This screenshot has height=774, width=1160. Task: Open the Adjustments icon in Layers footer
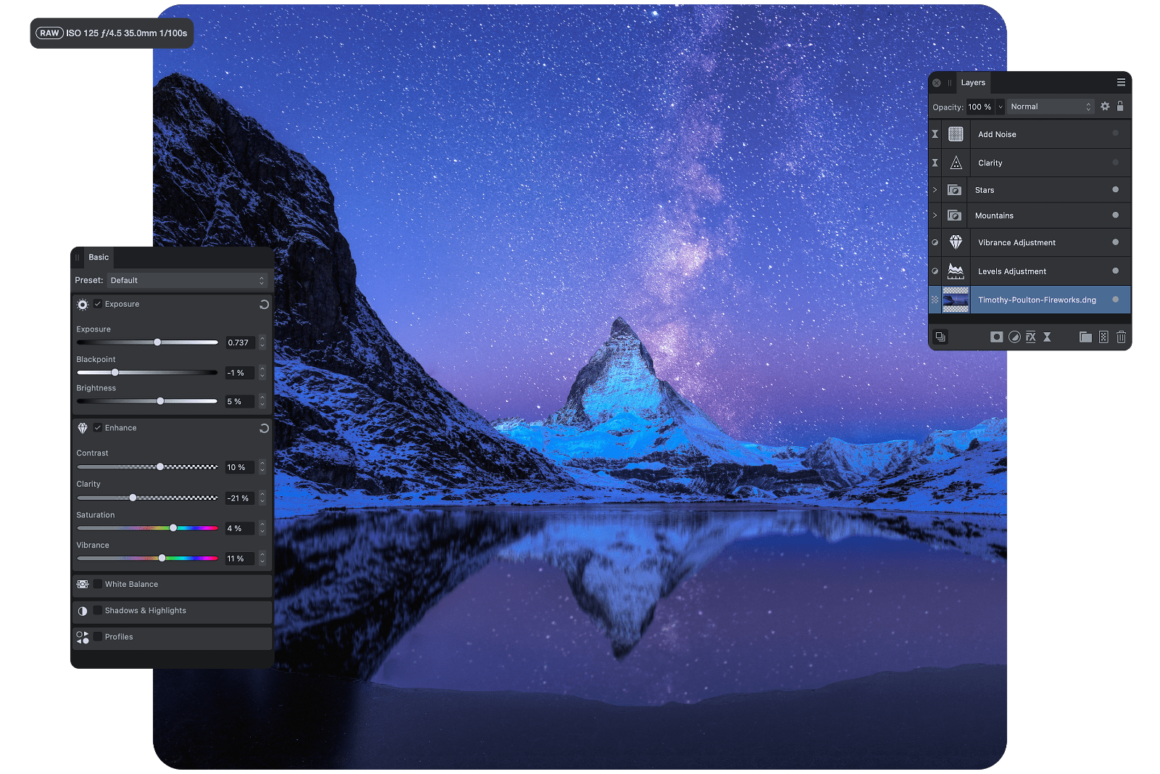1013,337
